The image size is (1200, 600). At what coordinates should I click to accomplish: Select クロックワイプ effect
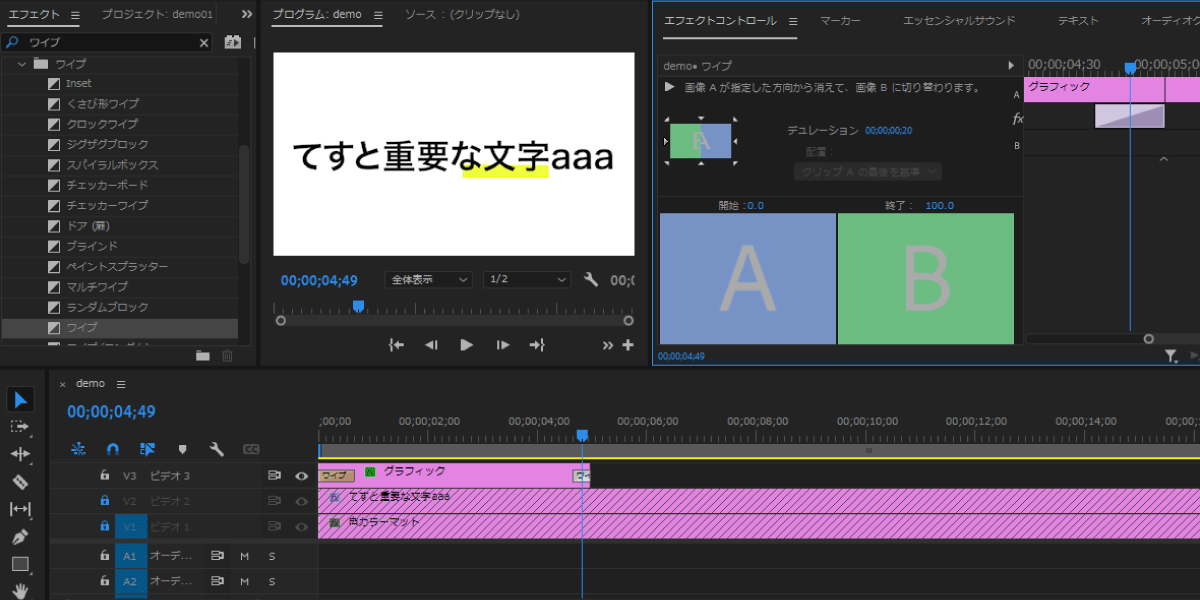click(x=102, y=124)
